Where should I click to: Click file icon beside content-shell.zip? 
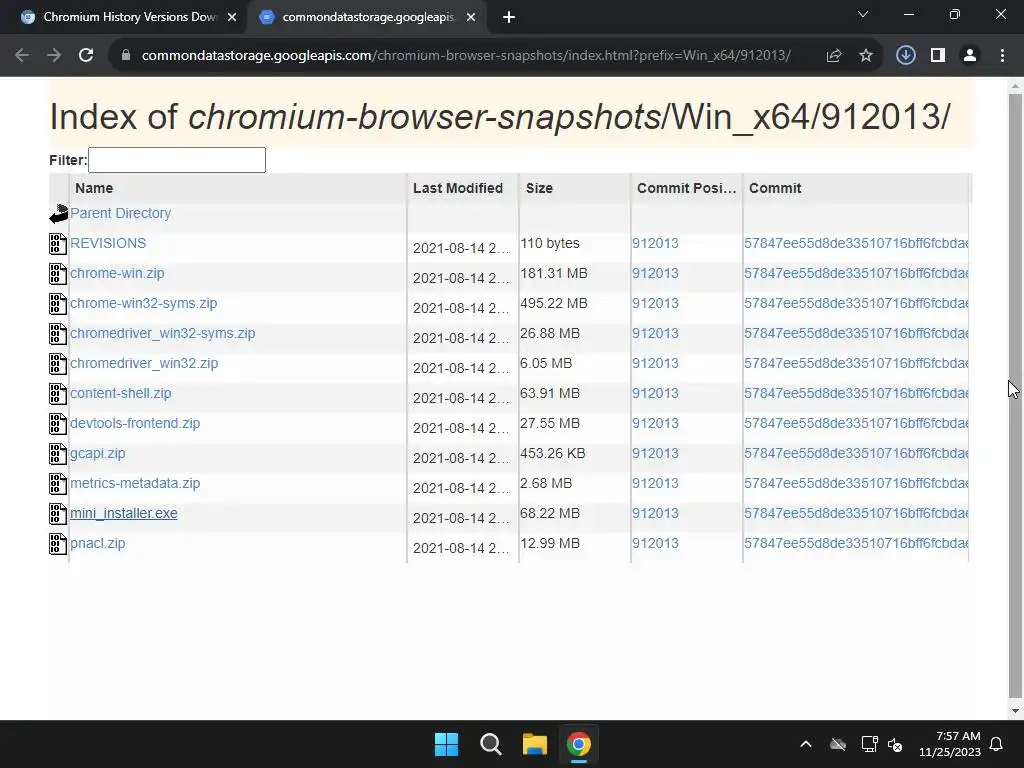(58, 394)
